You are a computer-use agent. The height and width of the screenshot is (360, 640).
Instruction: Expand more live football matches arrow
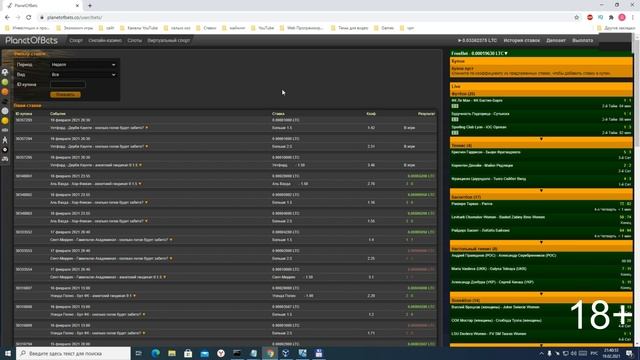(542, 139)
